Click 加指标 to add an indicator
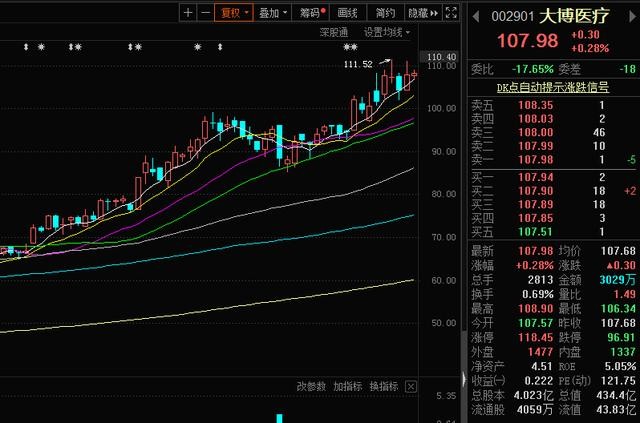The image size is (640, 423). tap(347, 386)
